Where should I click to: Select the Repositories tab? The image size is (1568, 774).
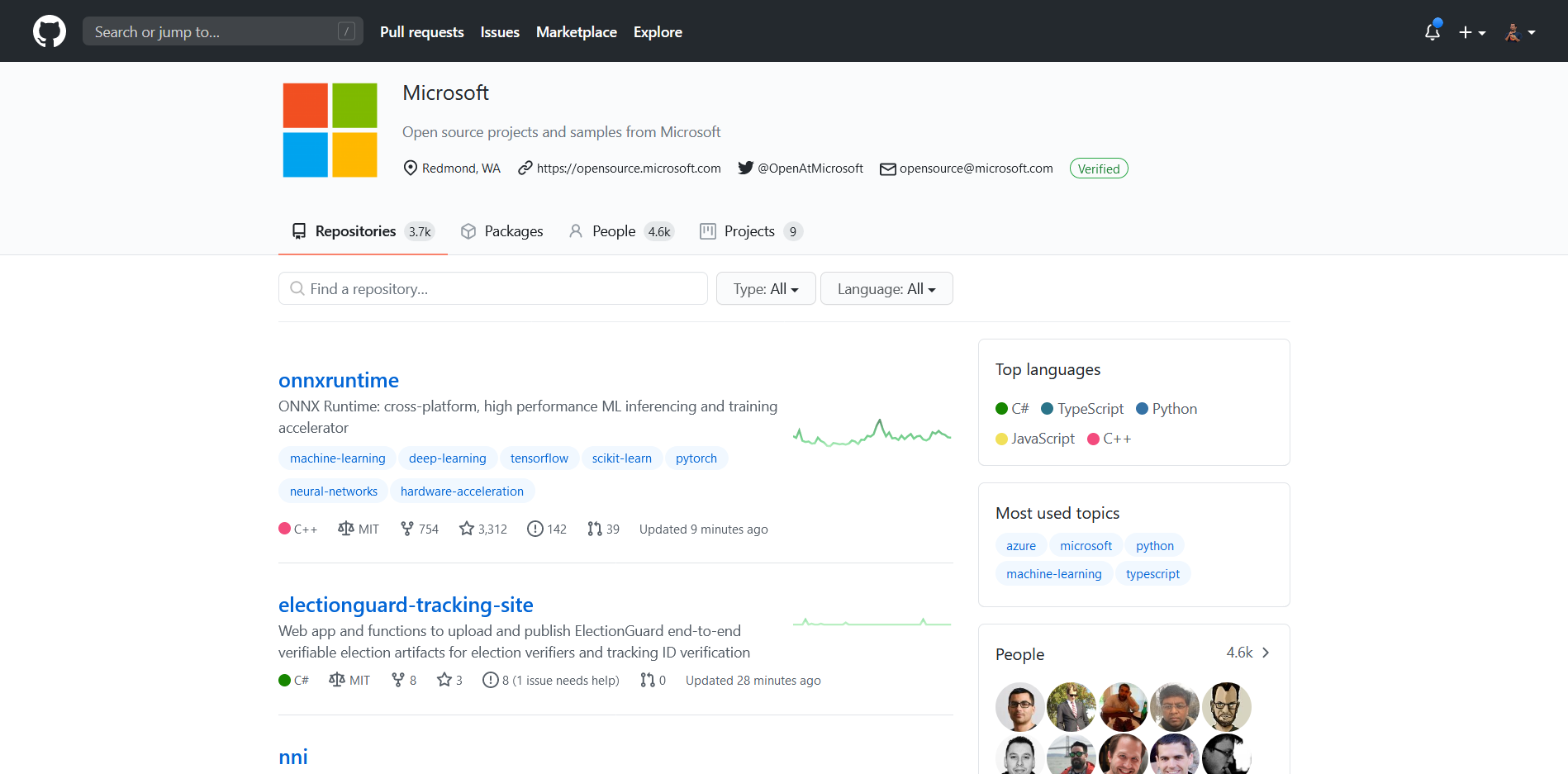click(363, 231)
